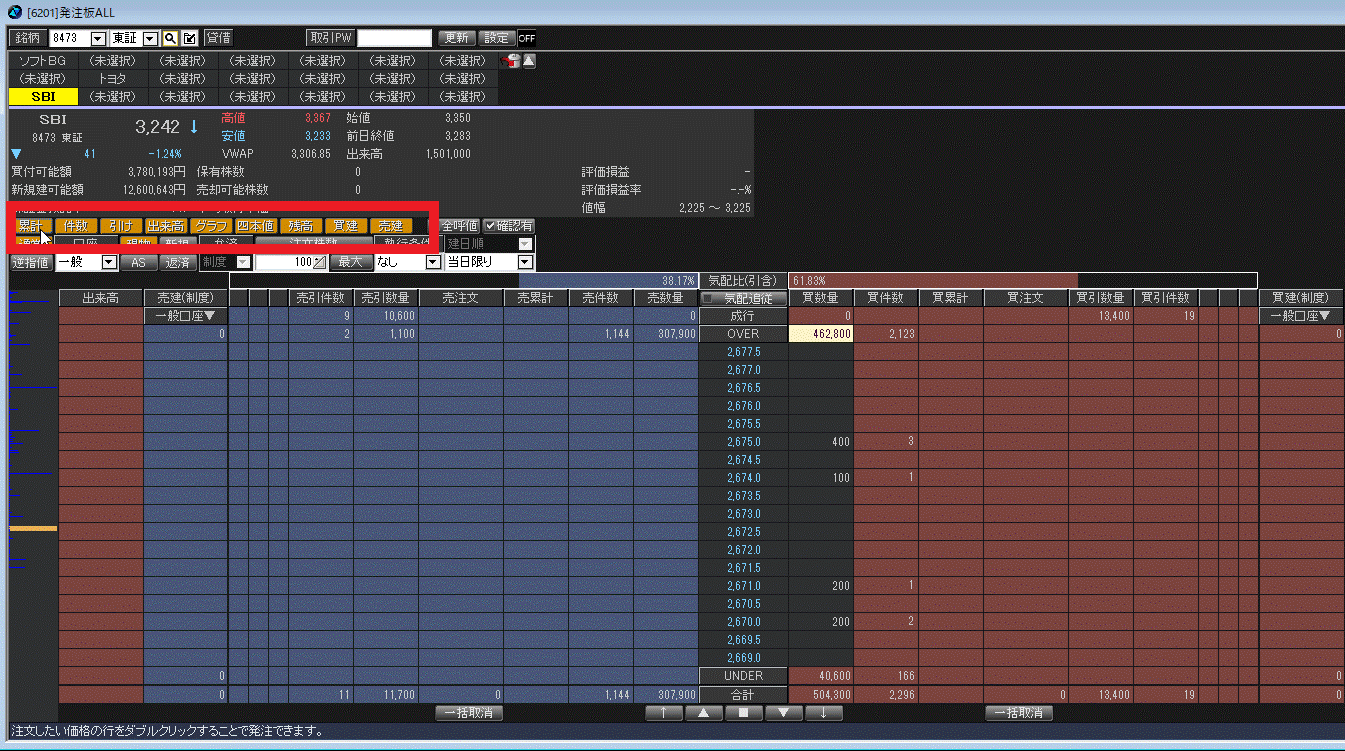Toggle the 出来高 column button
Screen dimensions: 1345x751
click(166, 226)
